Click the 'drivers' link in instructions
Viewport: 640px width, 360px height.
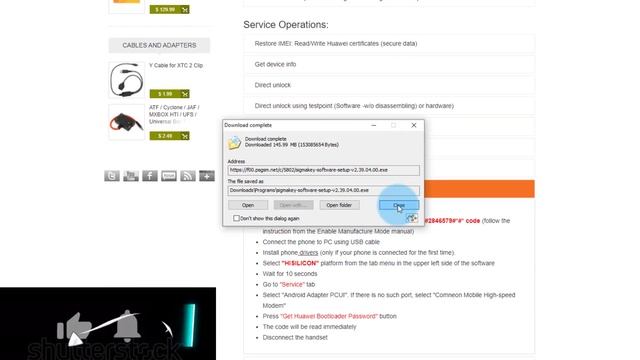coord(309,253)
